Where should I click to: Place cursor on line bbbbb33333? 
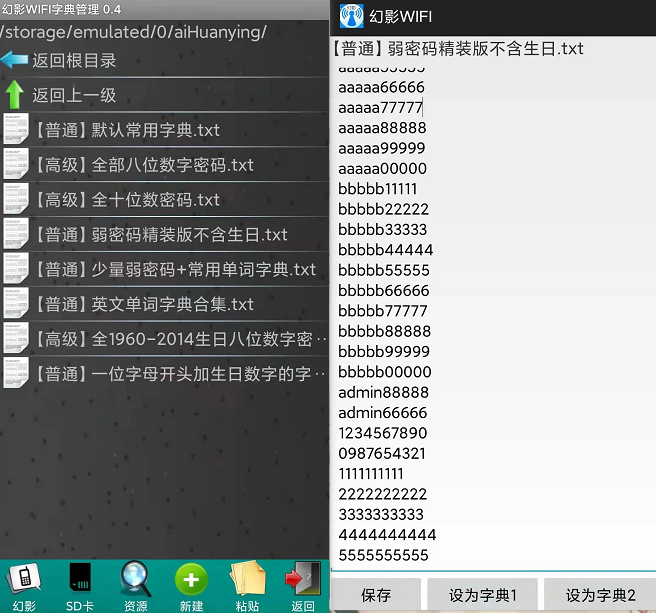(382, 230)
